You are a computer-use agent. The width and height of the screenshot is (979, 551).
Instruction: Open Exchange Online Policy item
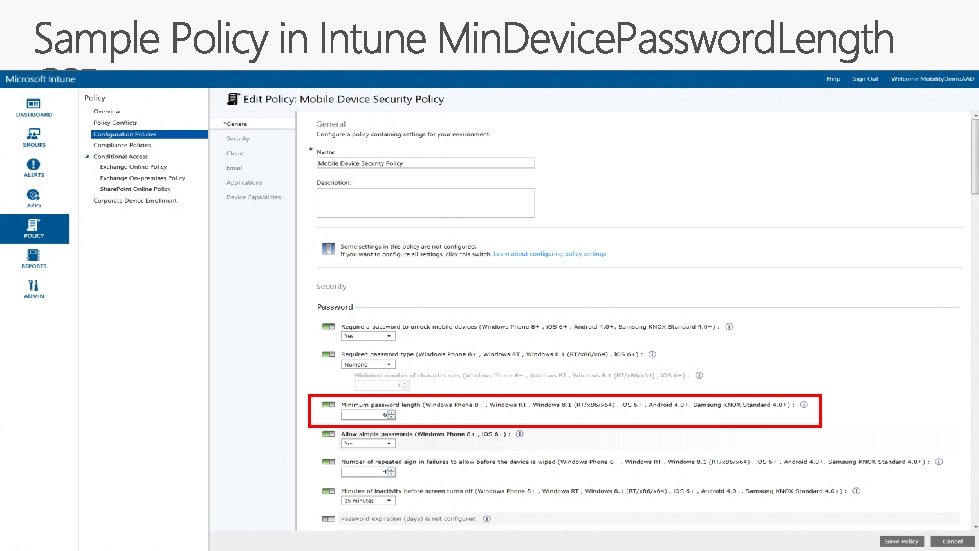[133, 167]
